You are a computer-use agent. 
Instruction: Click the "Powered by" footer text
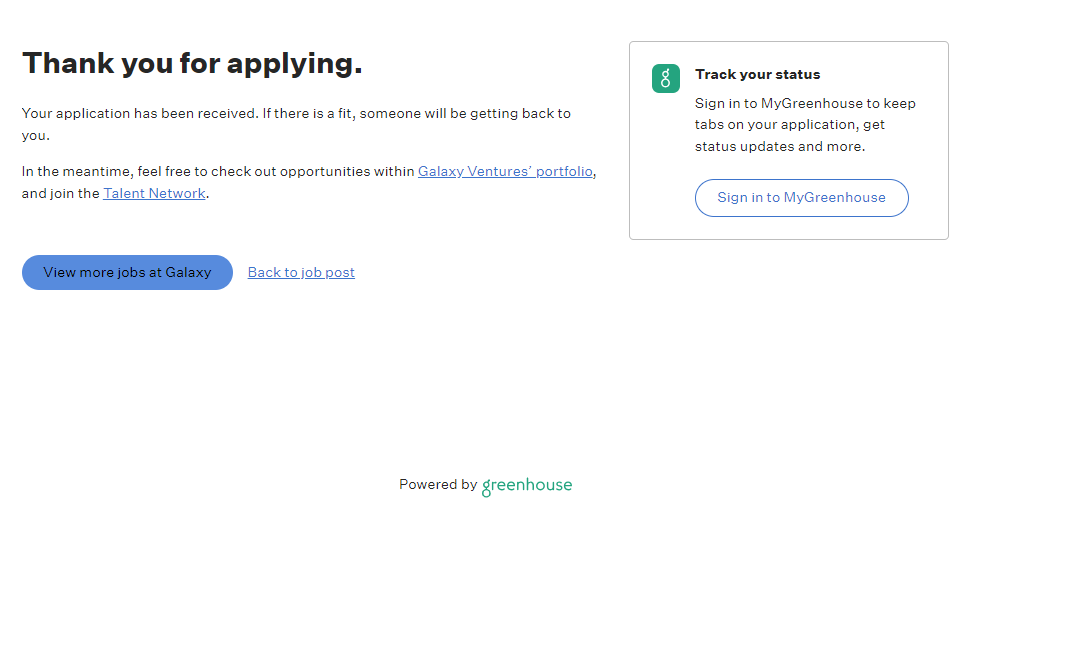click(437, 484)
